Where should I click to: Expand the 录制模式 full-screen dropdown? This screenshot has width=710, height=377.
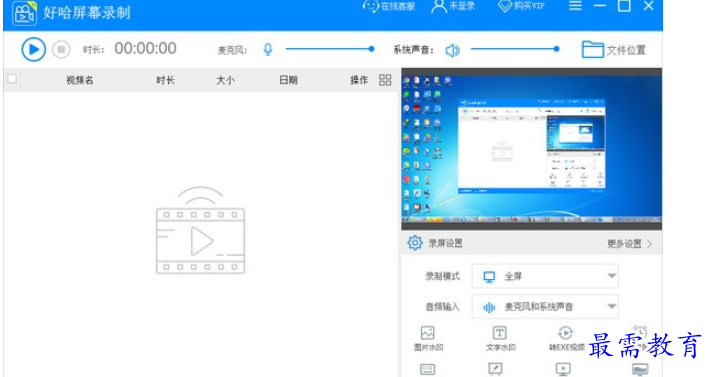pos(545,276)
